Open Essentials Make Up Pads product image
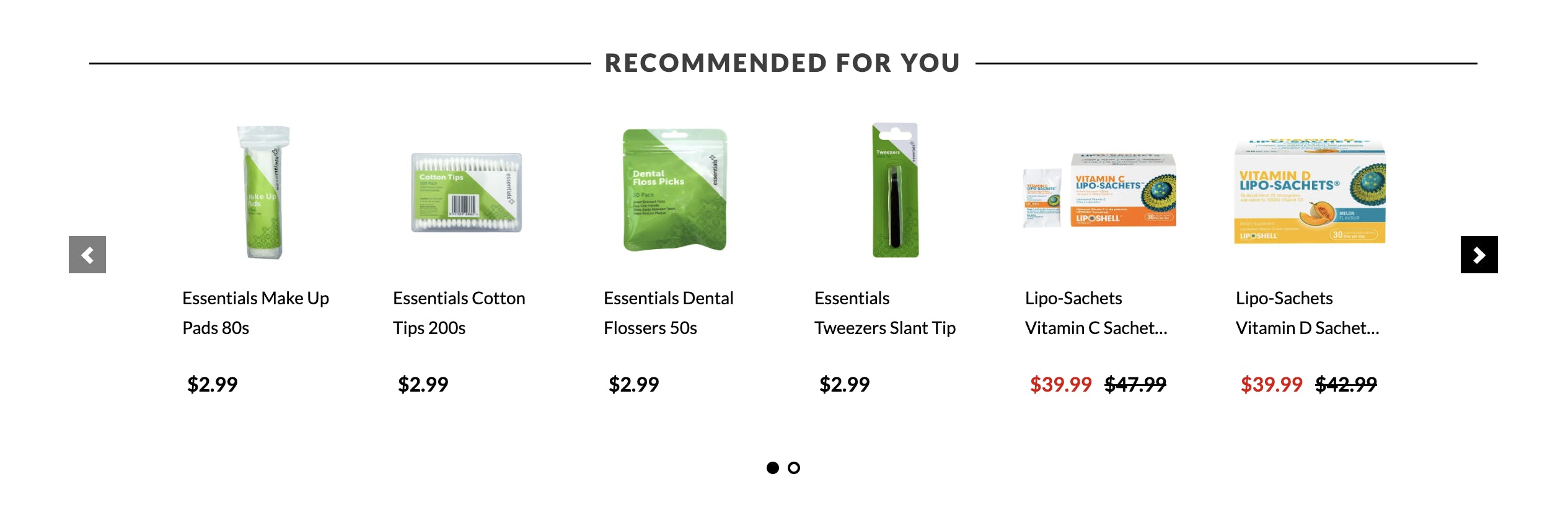The width and height of the screenshot is (1568, 523). [263, 192]
